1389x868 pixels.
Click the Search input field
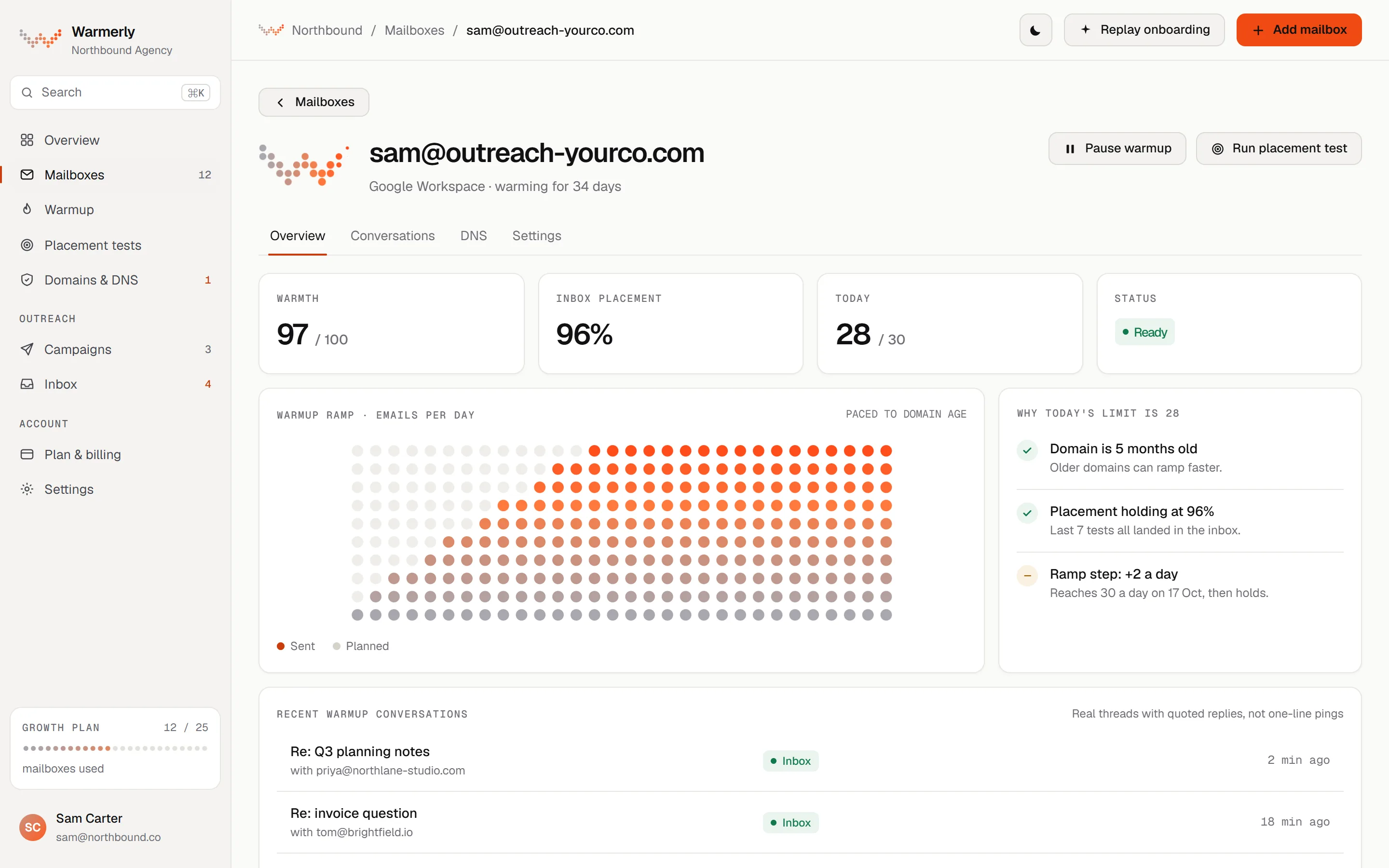115,93
